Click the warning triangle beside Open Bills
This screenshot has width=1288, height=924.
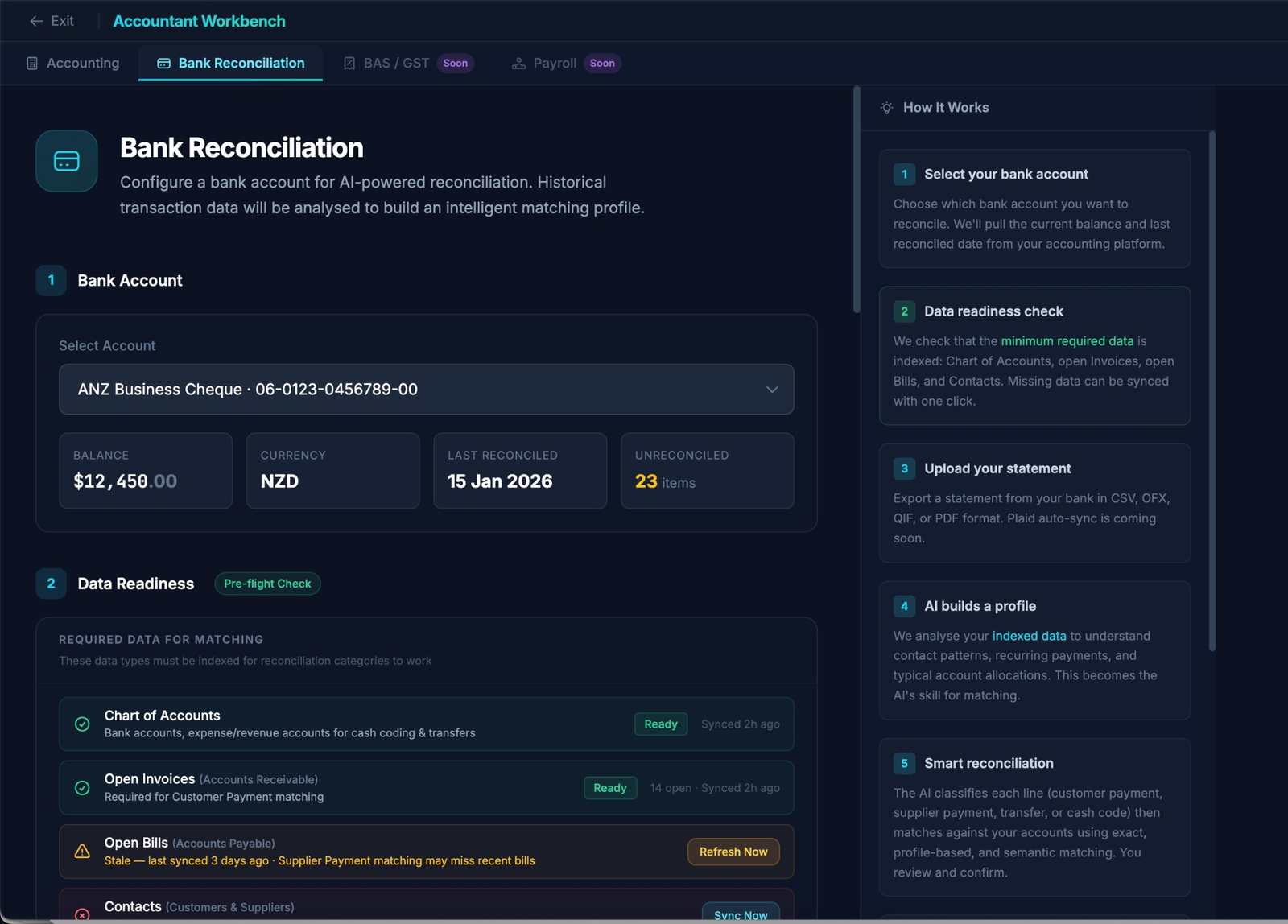pyautogui.click(x=82, y=852)
